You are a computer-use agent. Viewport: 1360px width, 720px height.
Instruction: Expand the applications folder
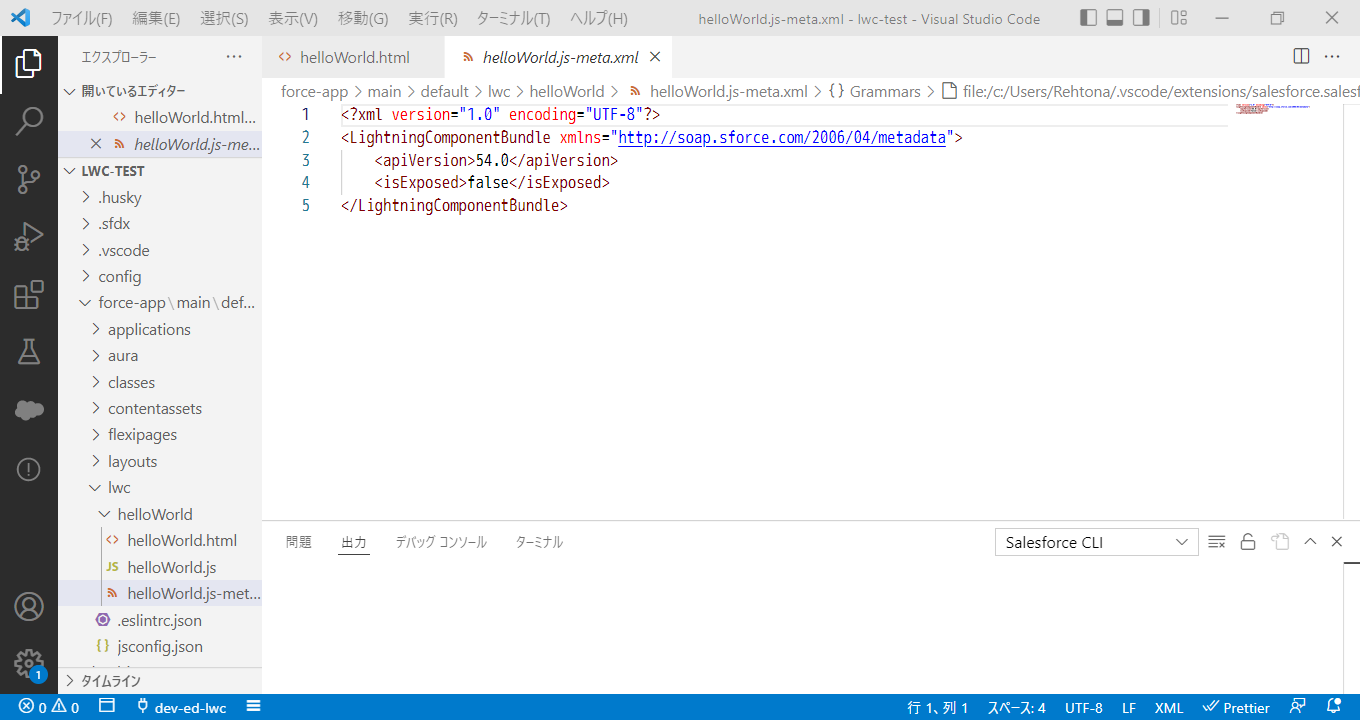tap(160, 329)
